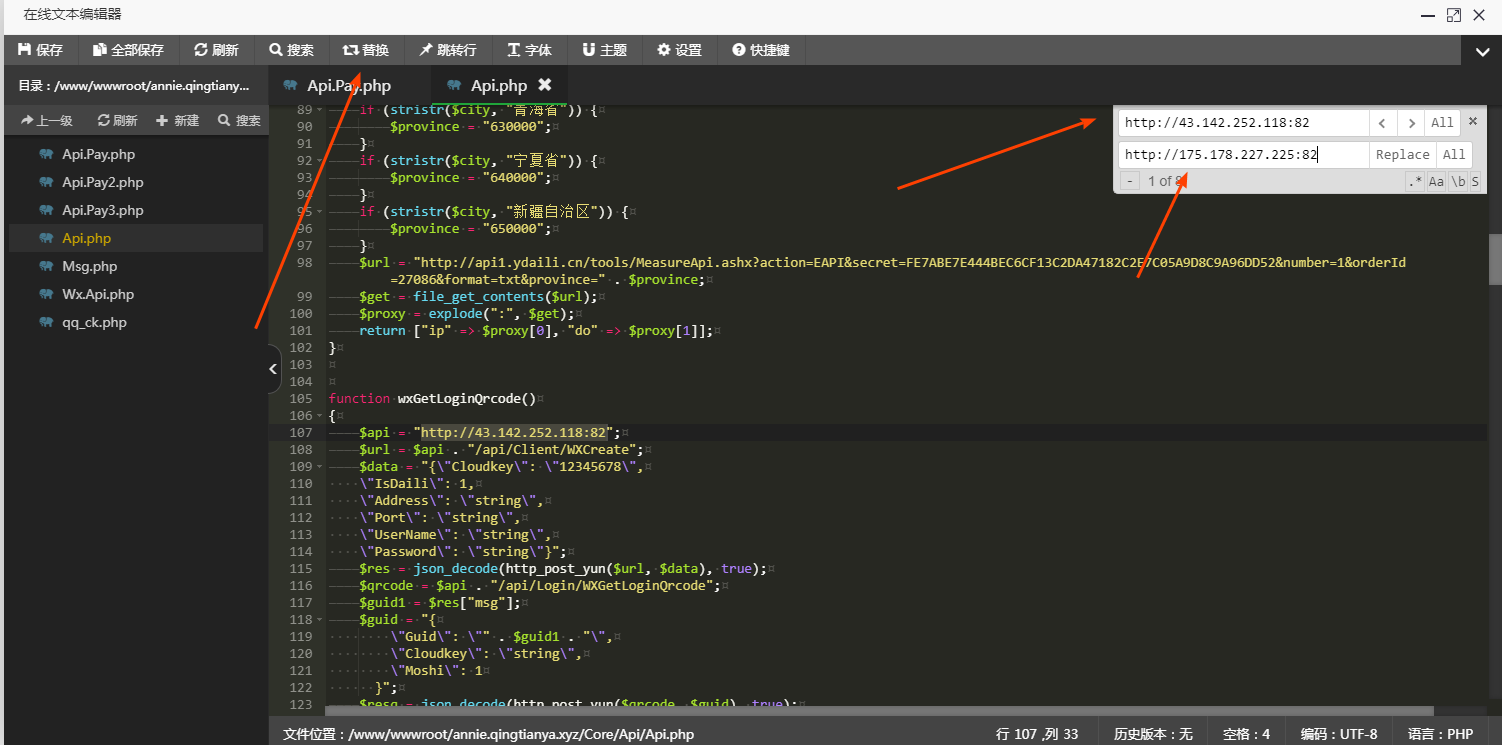Click All beside the Replace button

1454,154
